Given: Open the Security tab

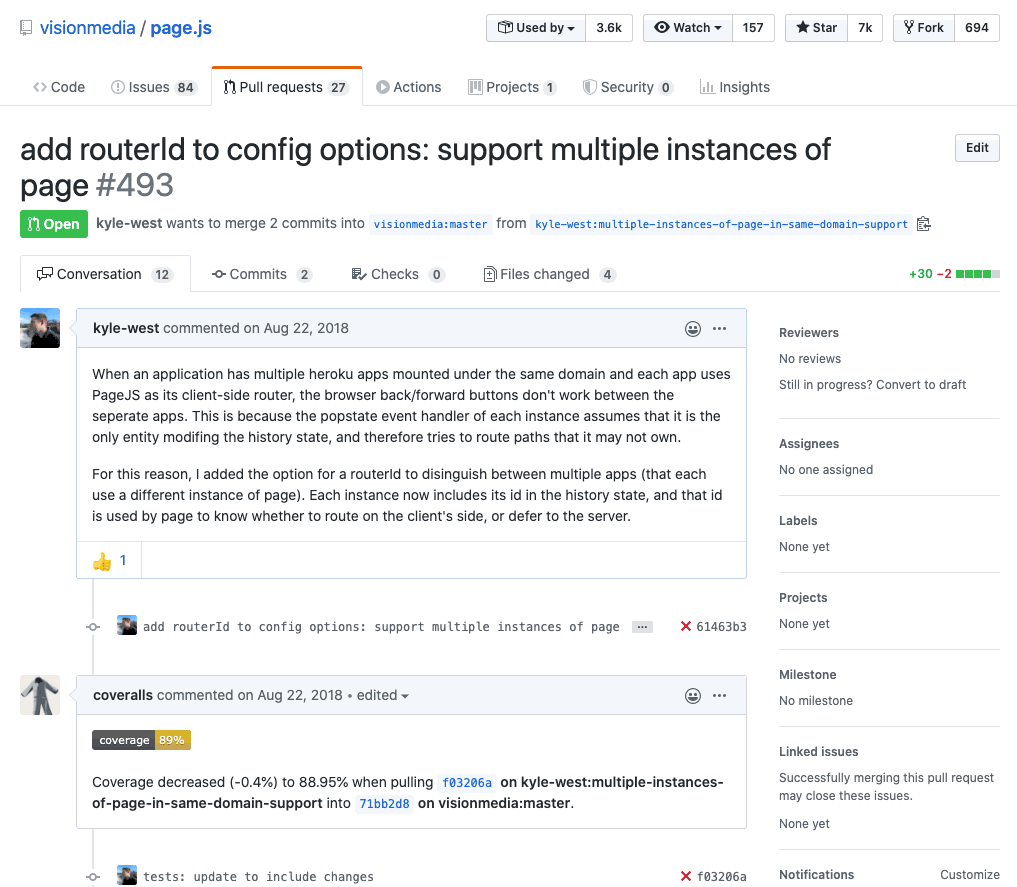Looking at the screenshot, I should click(x=628, y=87).
